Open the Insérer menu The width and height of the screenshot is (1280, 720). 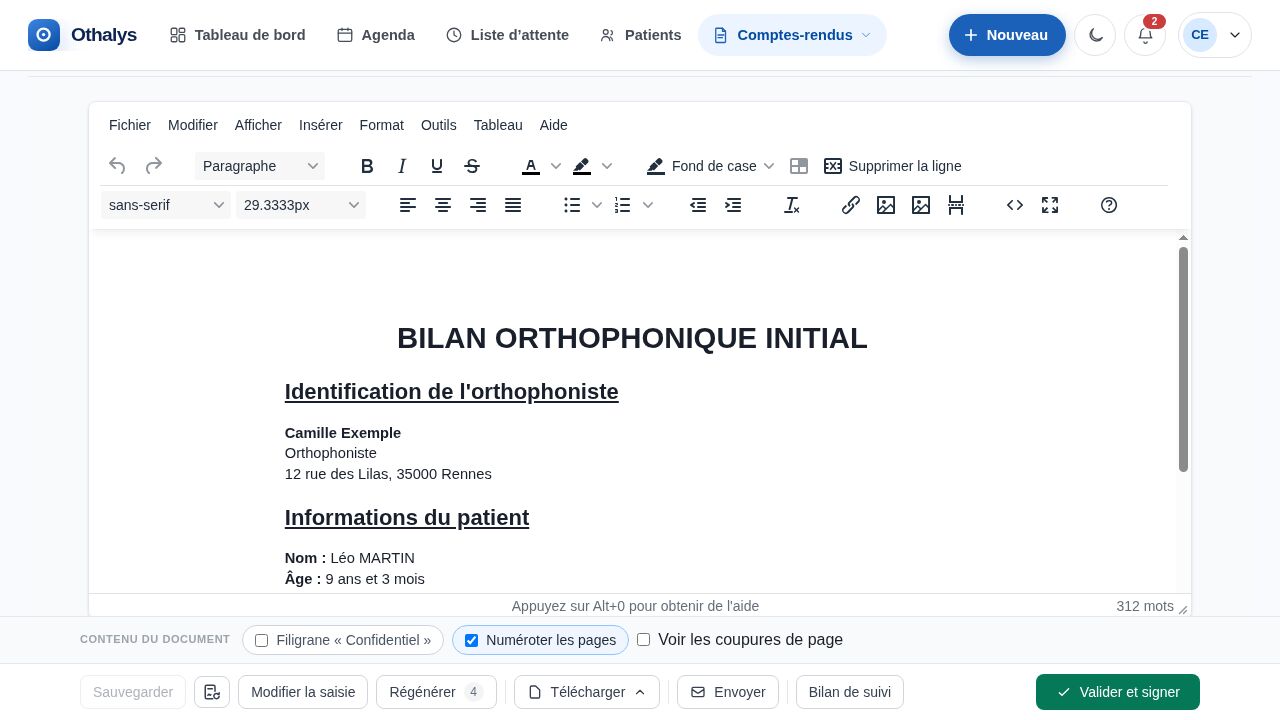[x=321, y=125]
